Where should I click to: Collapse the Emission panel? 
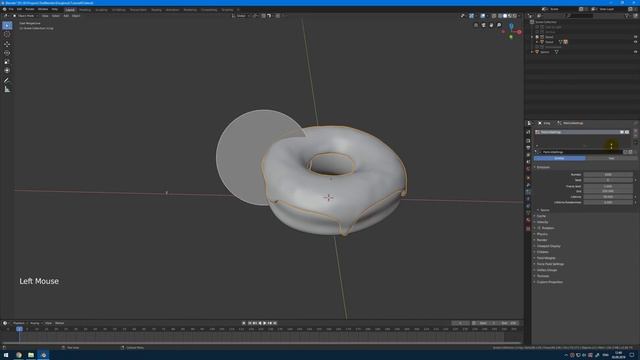pyautogui.click(x=543, y=167)
